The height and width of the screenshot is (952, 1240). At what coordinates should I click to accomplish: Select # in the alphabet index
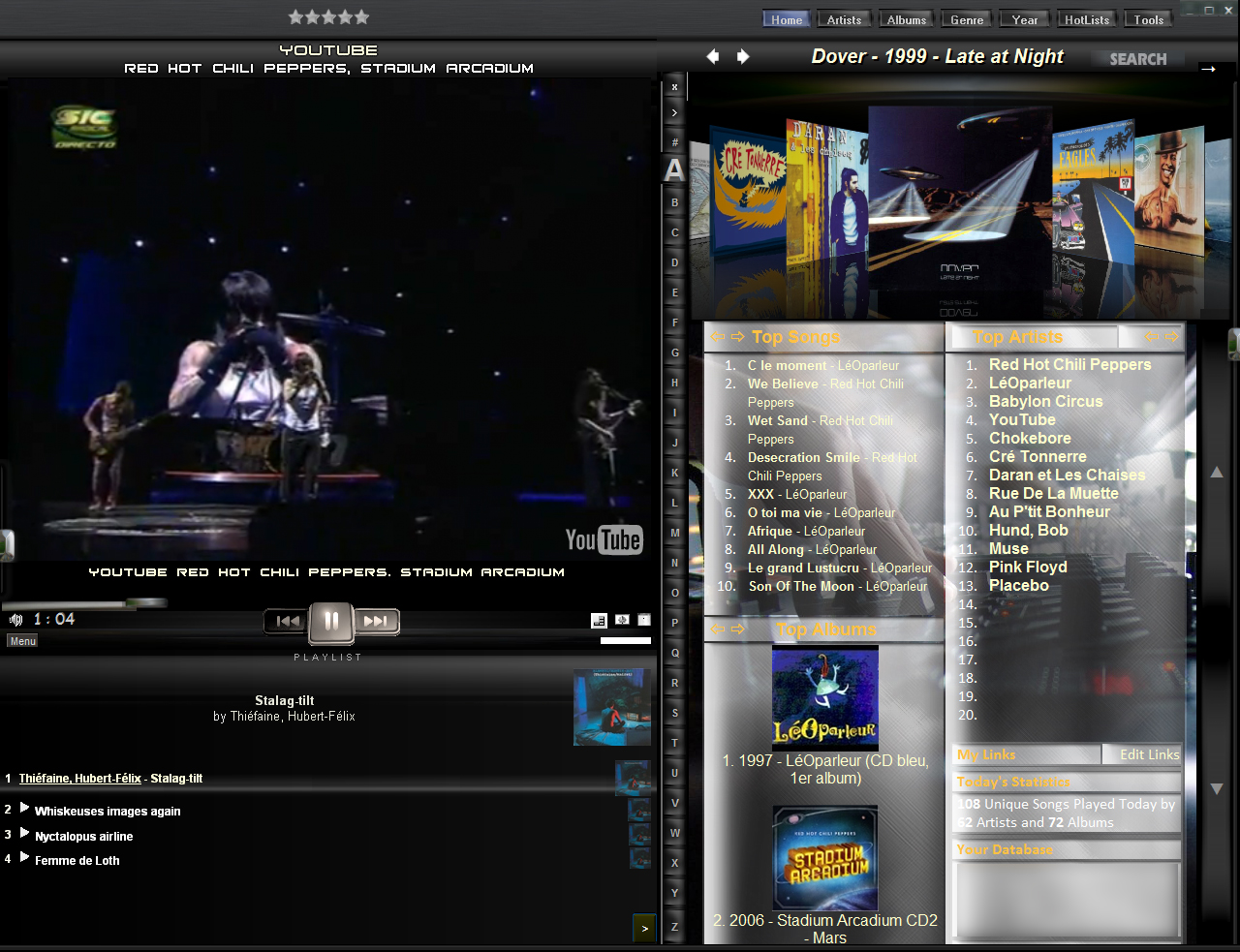(x=674, y=142)
